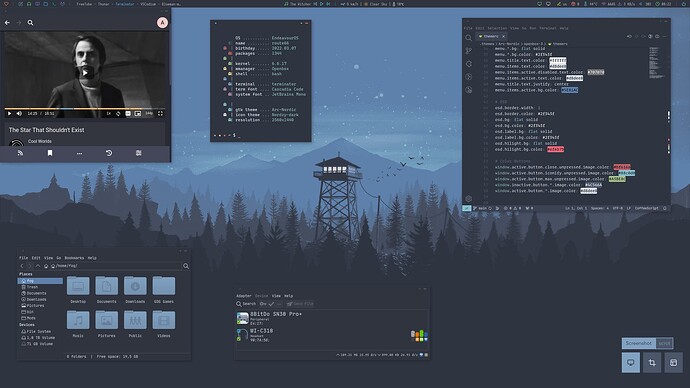The height and width of the screenshot is (388, 690).
Task: Open the FreeTube profile avatar A
Action: coord(162,23)
